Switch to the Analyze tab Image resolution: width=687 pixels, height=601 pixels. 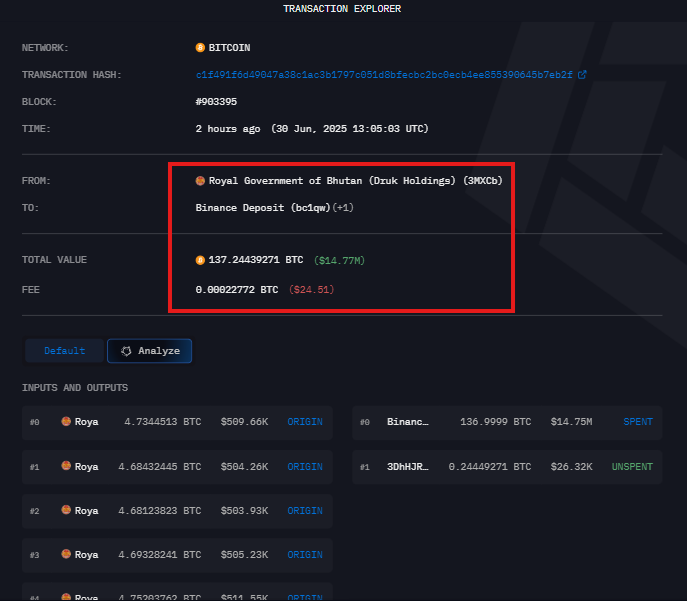149,351
